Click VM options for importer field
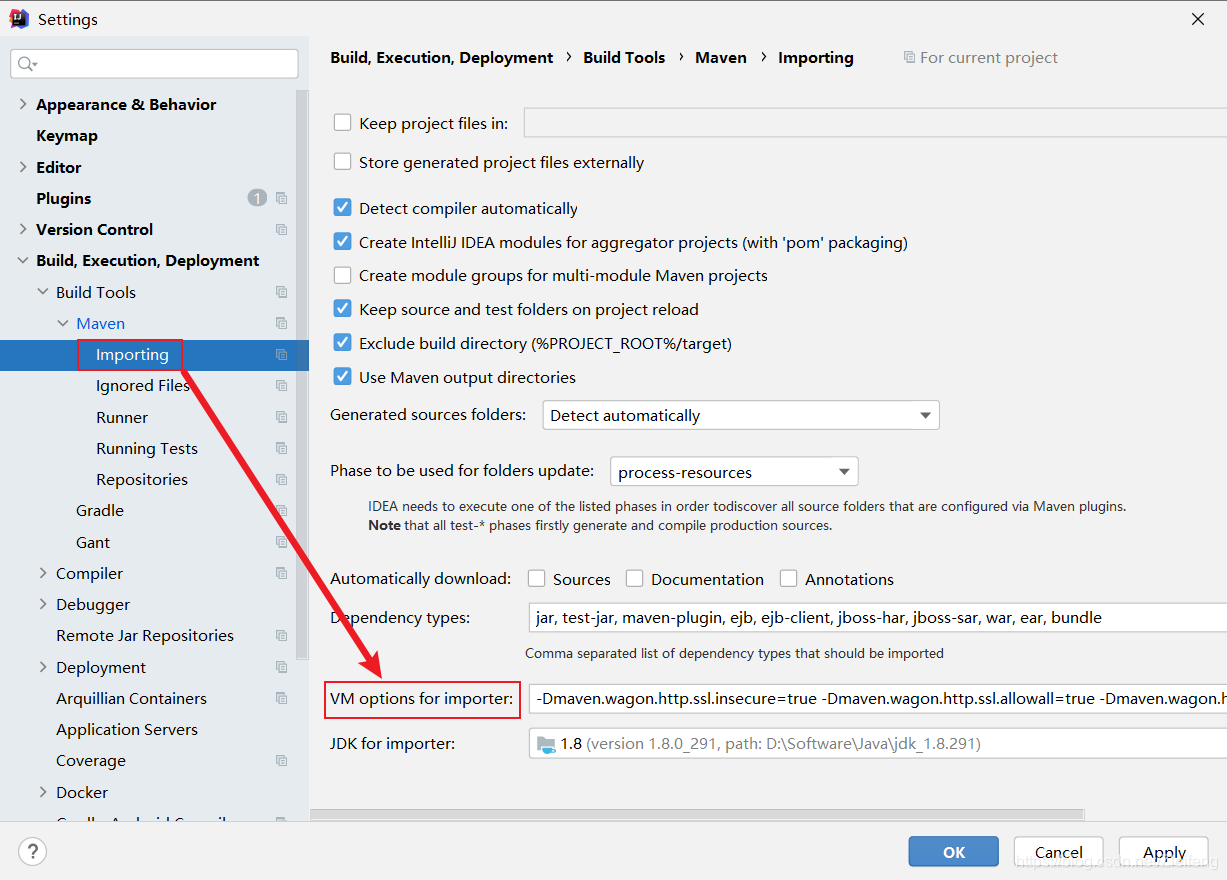 878,698
